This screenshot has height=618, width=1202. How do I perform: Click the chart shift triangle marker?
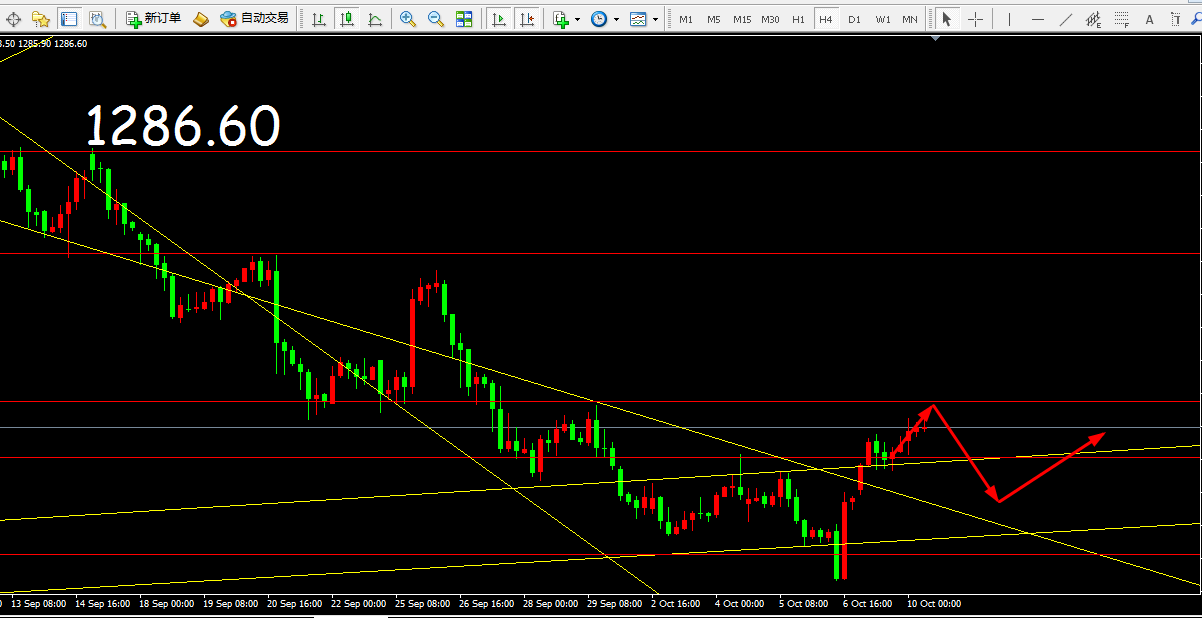tap(935, 38)
